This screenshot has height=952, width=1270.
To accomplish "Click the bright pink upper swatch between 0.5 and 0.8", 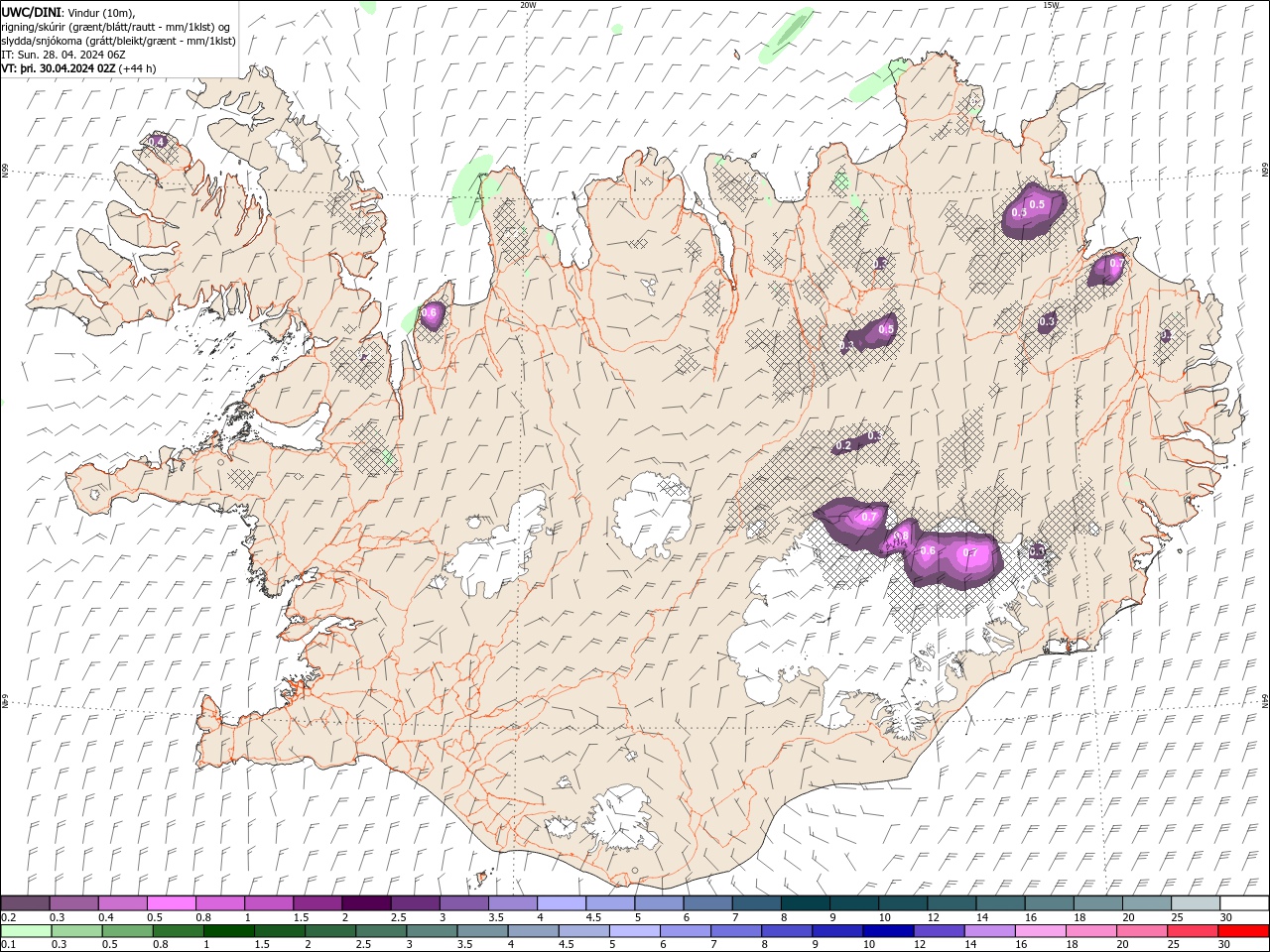I will pyautogui.click(x=171, y=903).
